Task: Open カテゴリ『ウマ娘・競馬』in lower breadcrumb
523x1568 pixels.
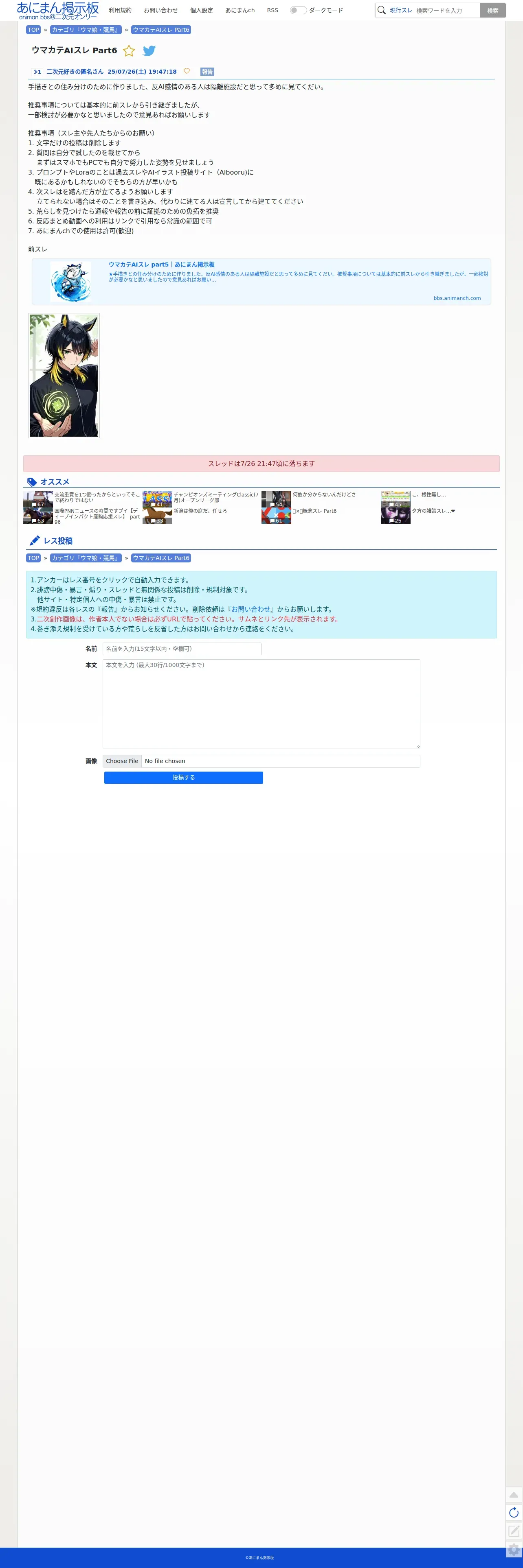Action: pos(86,558)
